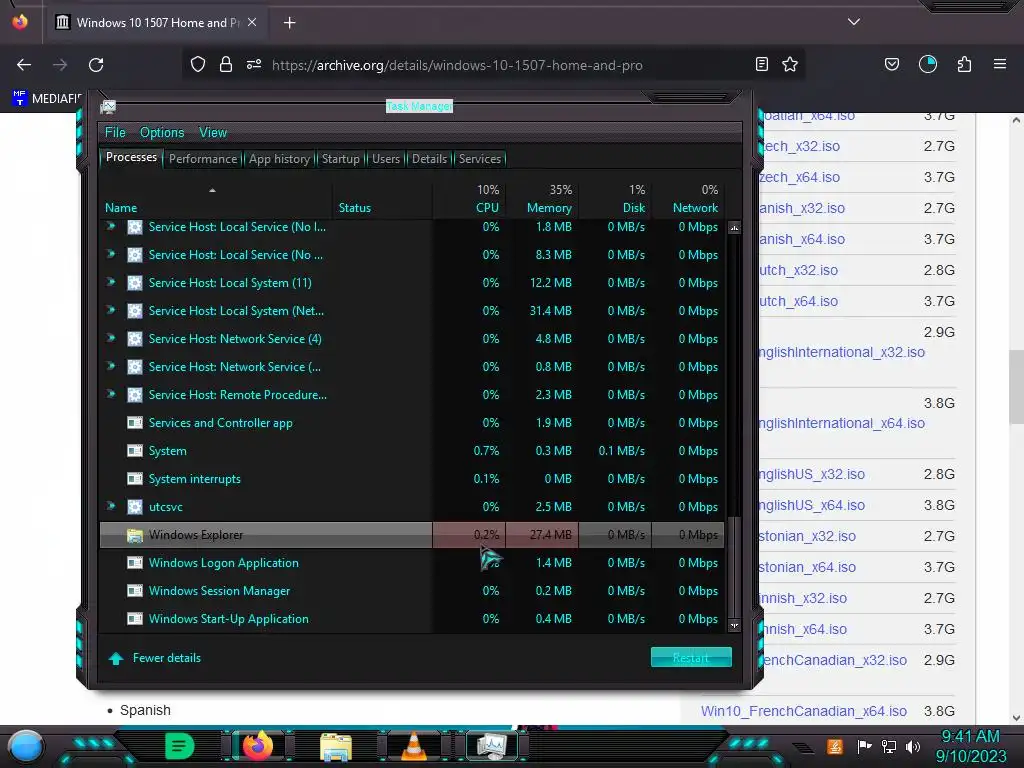This screenshot has width=1024, height=768.
Task: Sort processes by Disk column
Action: [615, 199]
